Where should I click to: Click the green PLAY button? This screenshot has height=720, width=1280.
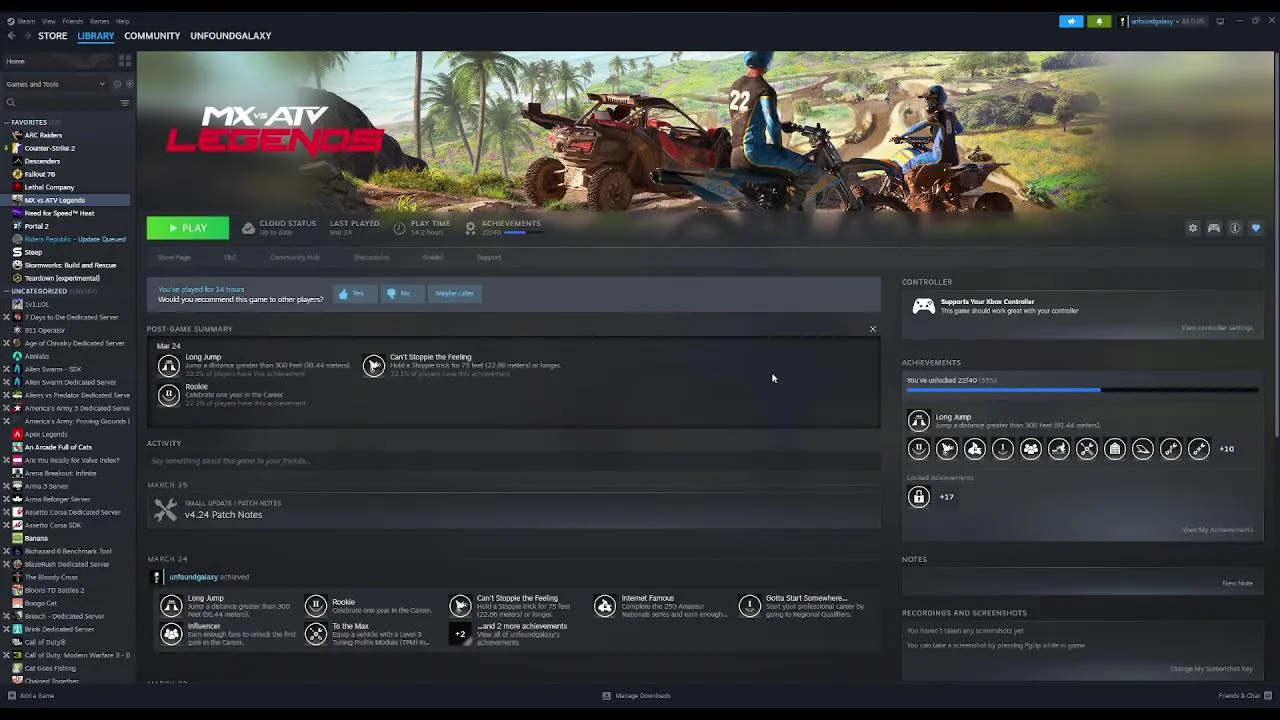(x=188, y=228)
